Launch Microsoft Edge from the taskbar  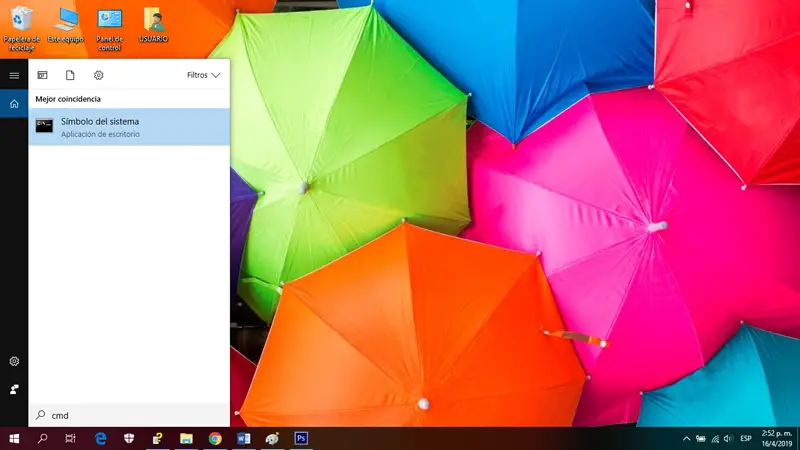pyautogui.click(x=101, y=438)
